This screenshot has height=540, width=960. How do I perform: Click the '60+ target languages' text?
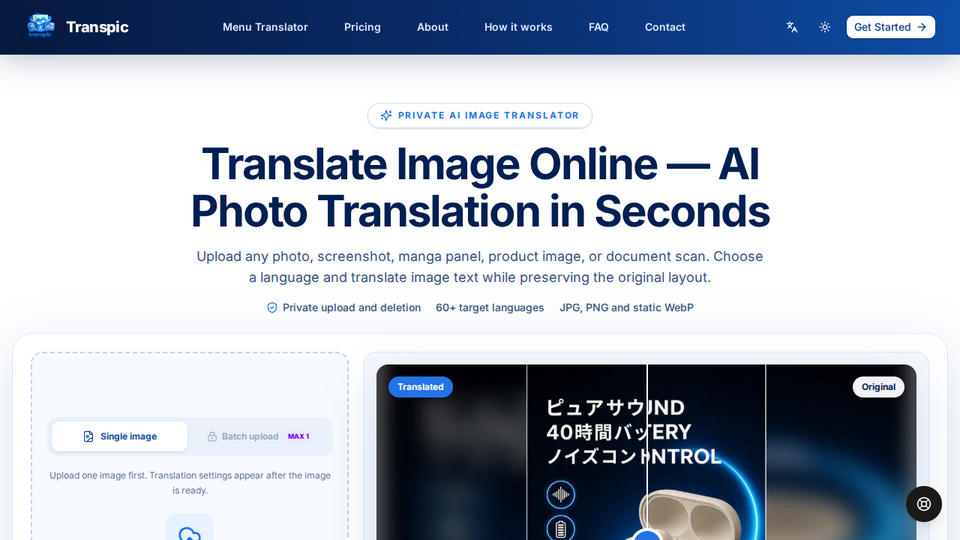tap(490, 307)
